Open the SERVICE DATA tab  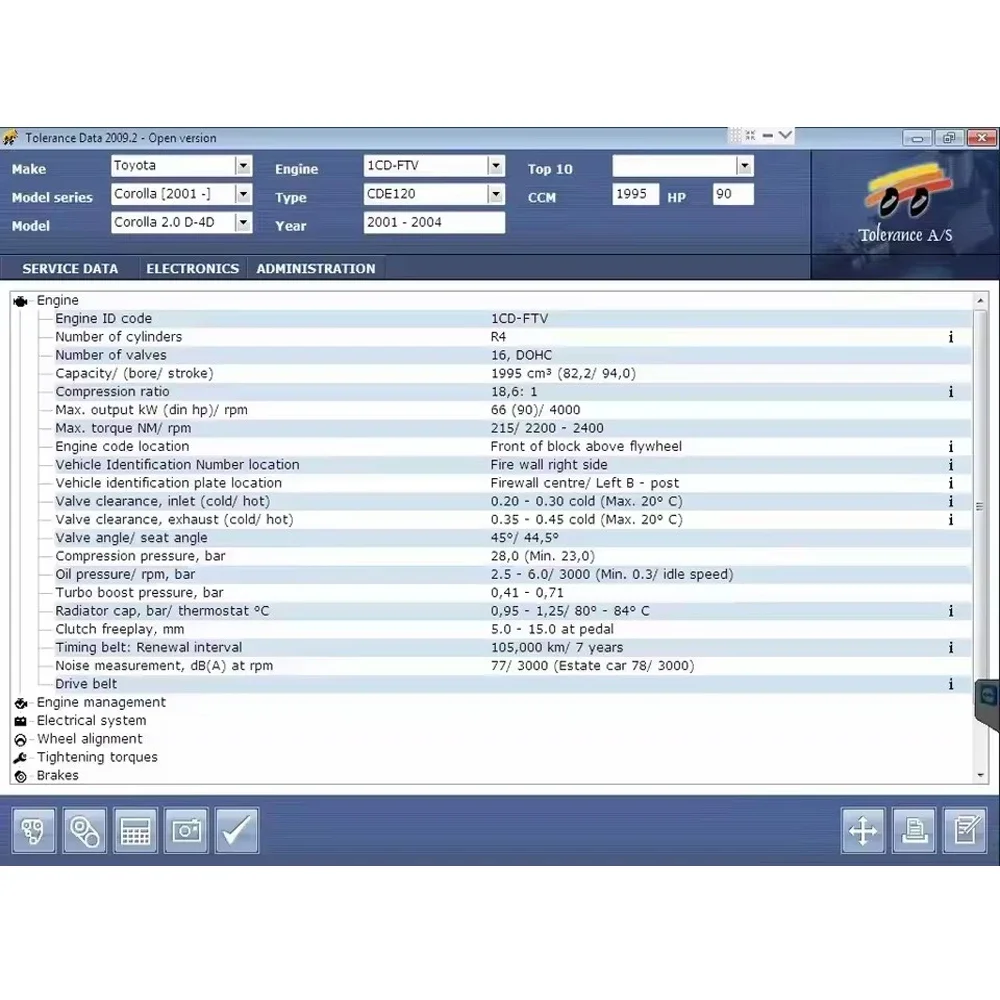click(70, 268)
